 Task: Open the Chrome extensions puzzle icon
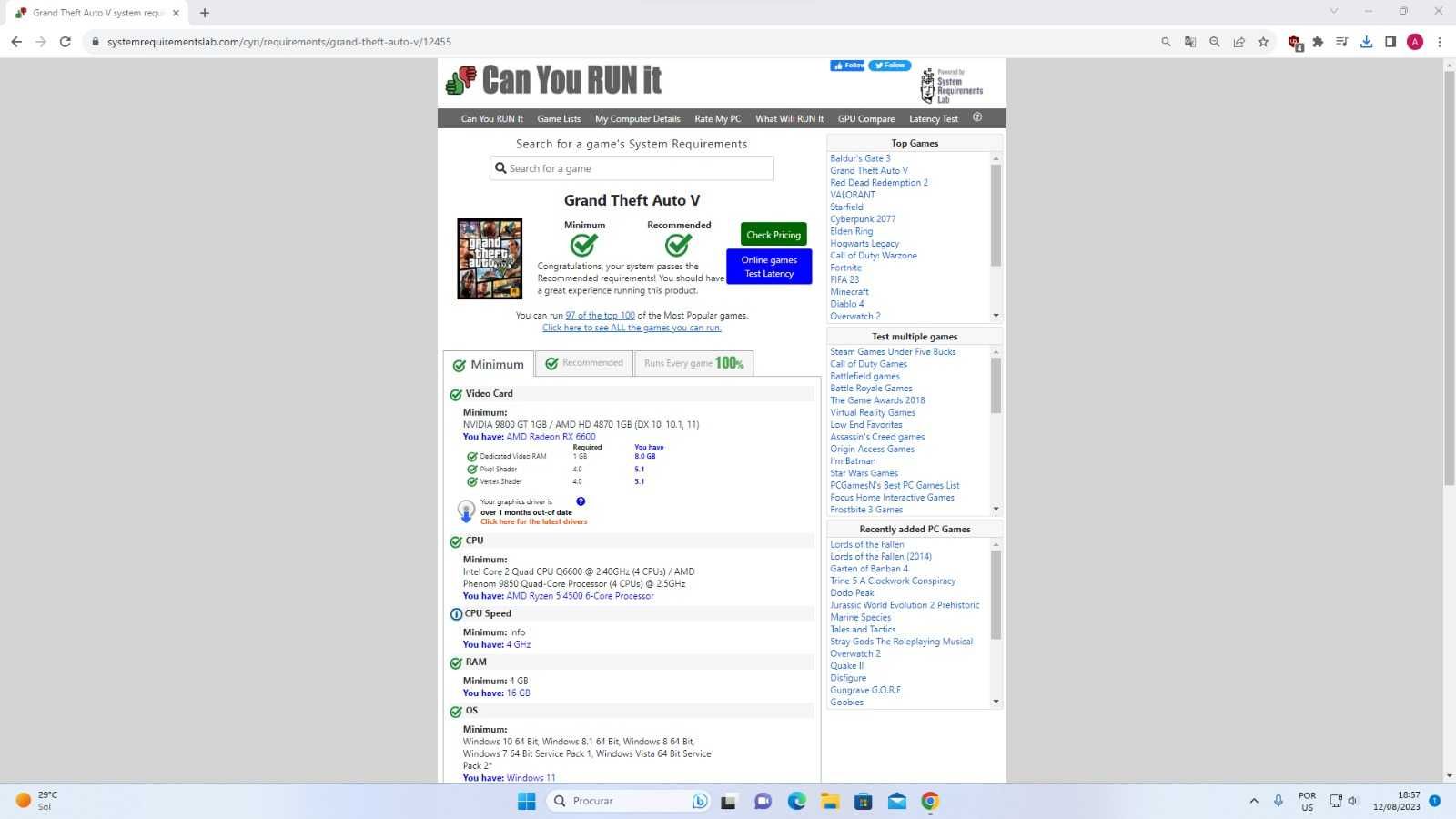pyautogui.click(x=1318, y=42)
